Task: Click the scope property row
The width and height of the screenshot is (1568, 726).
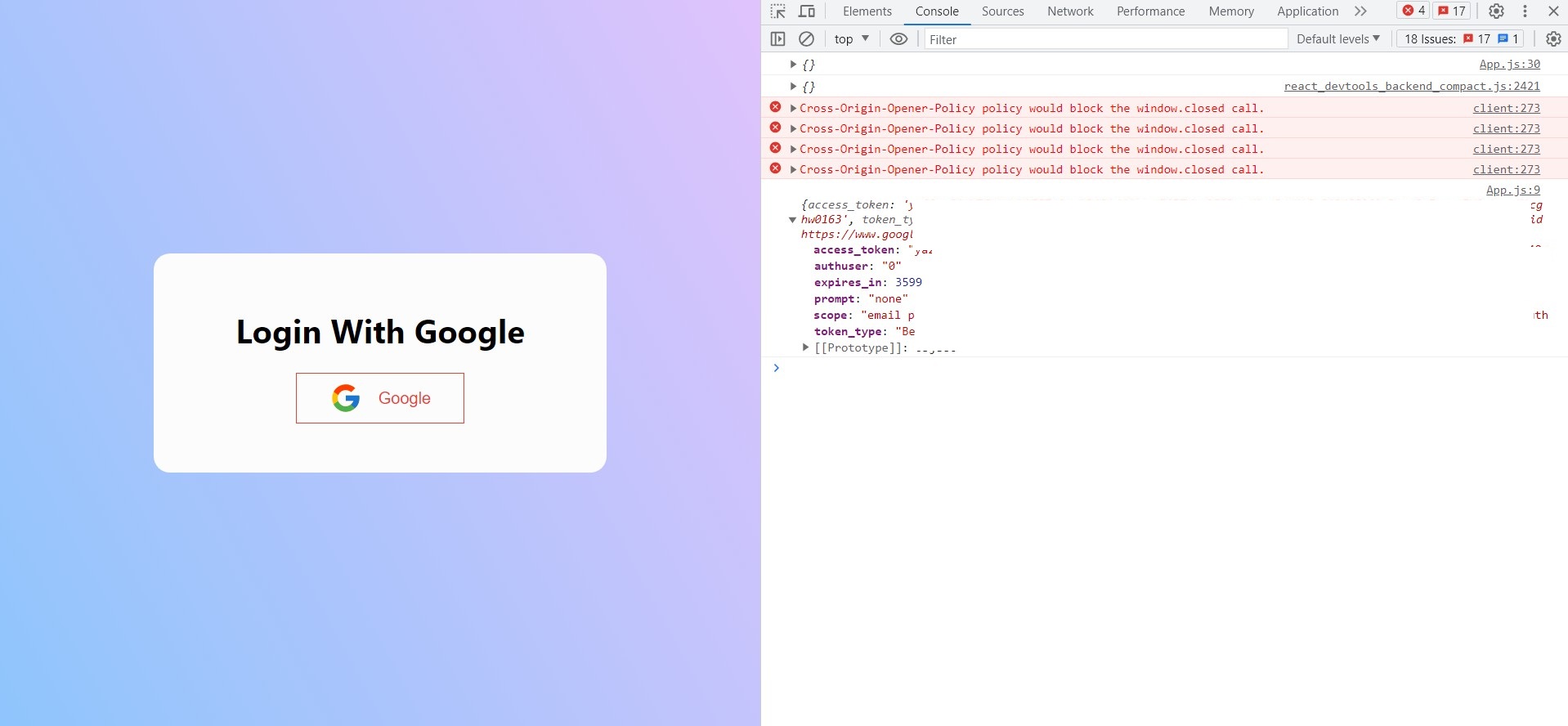Action: coord(864,315)
